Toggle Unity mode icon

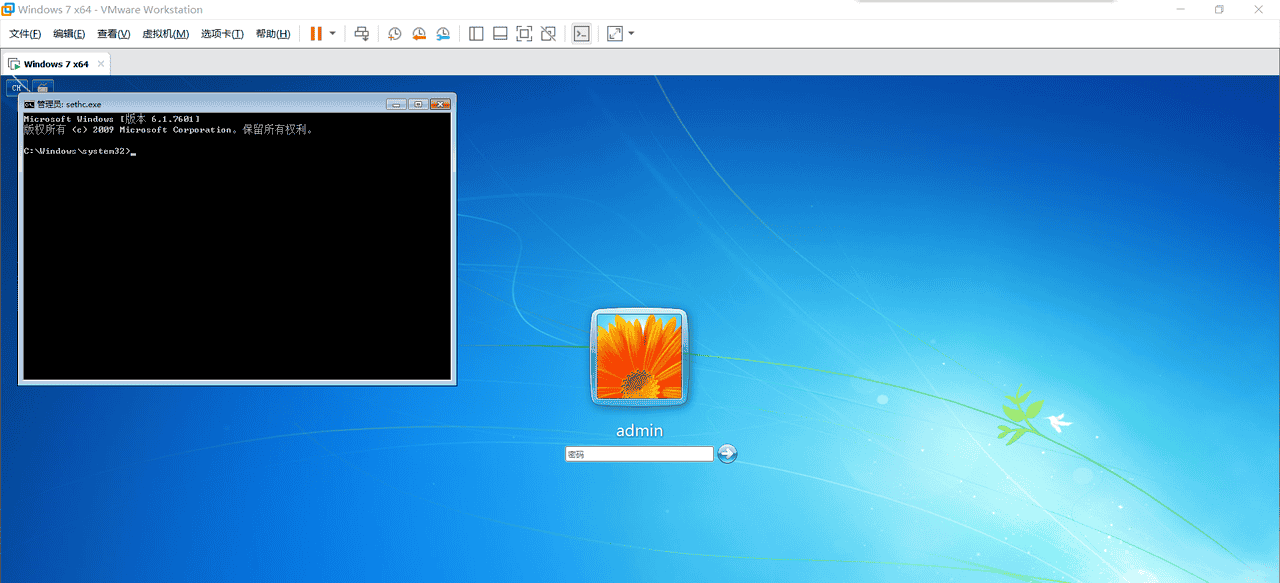548,33
